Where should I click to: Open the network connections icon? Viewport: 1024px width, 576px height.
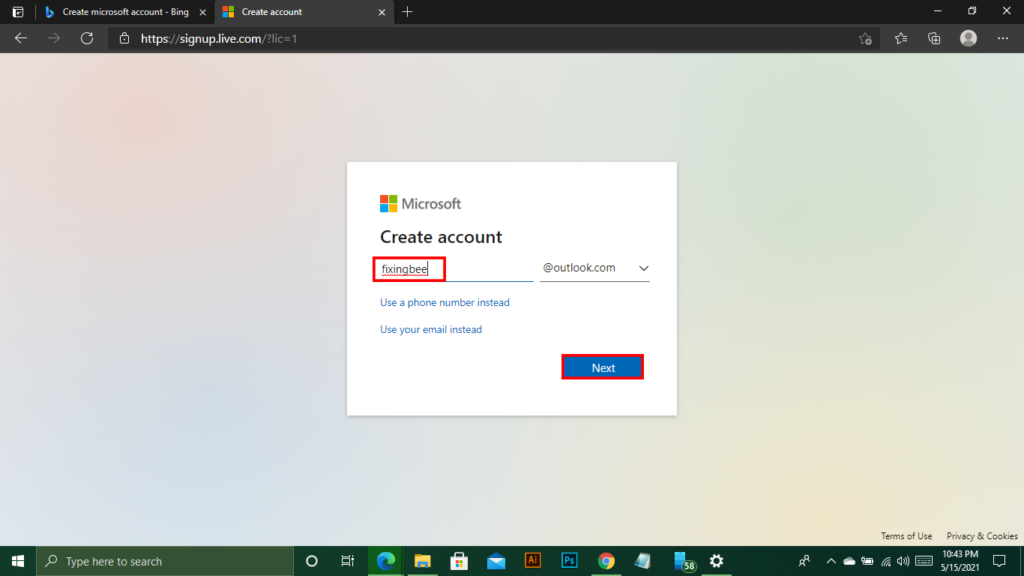point(886,561)
